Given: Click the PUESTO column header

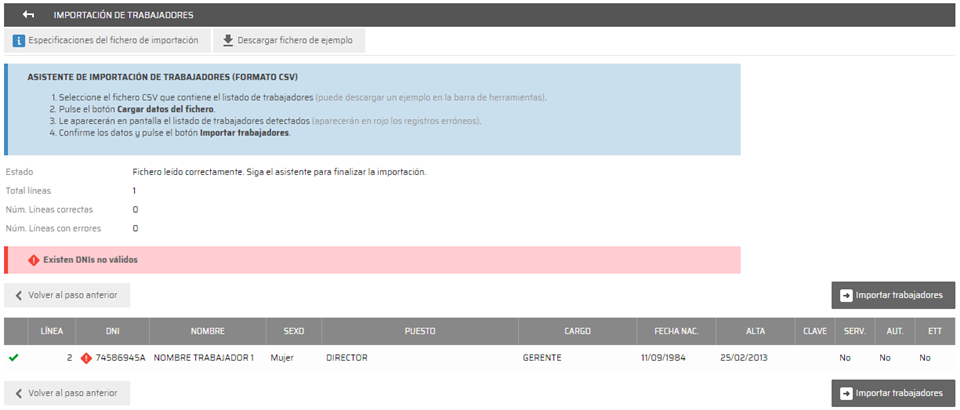Looking at the screenshot, I should click(x=419, y=331).
